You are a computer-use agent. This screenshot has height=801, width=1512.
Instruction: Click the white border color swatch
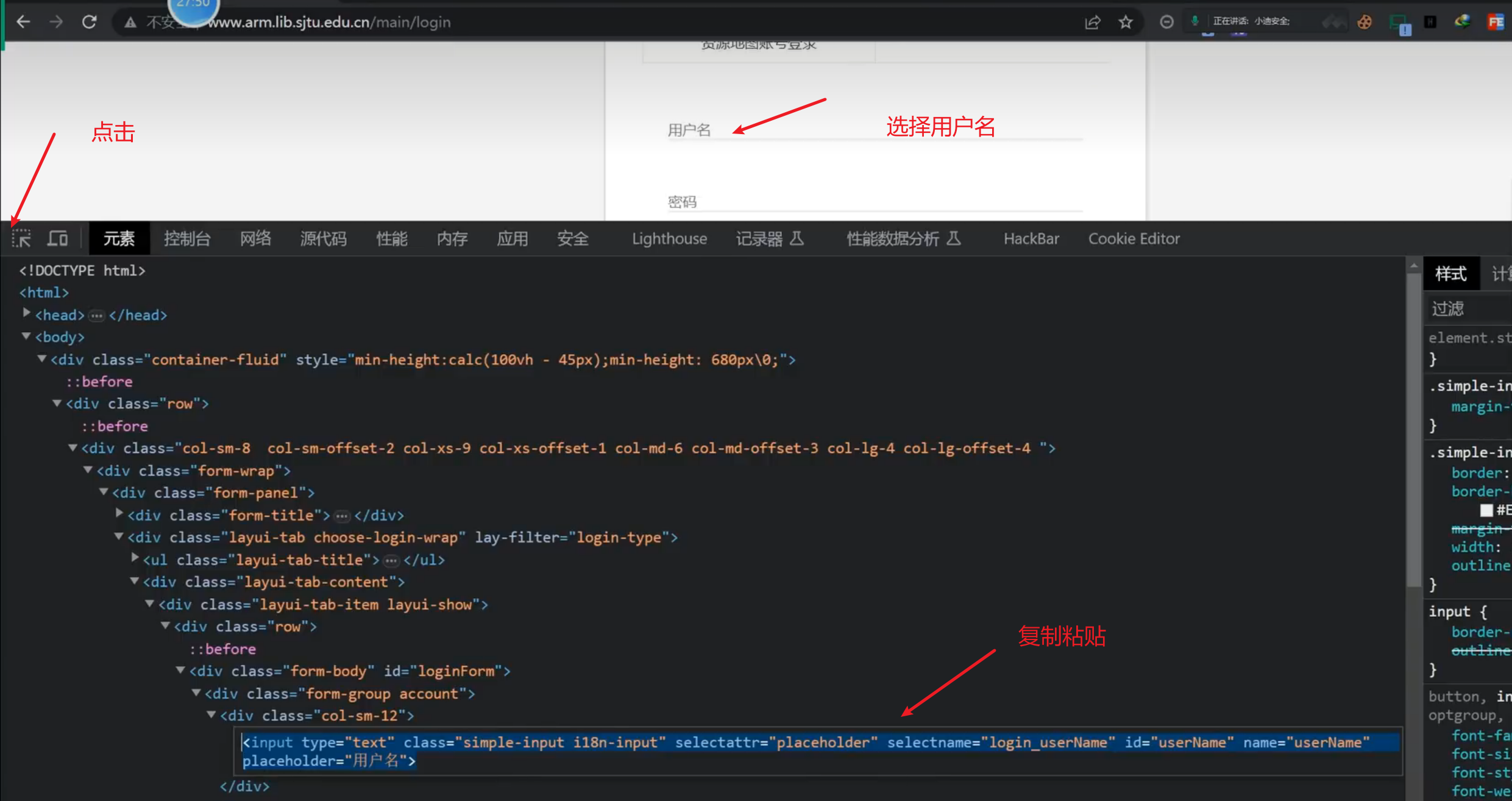tap(1486, 510)
